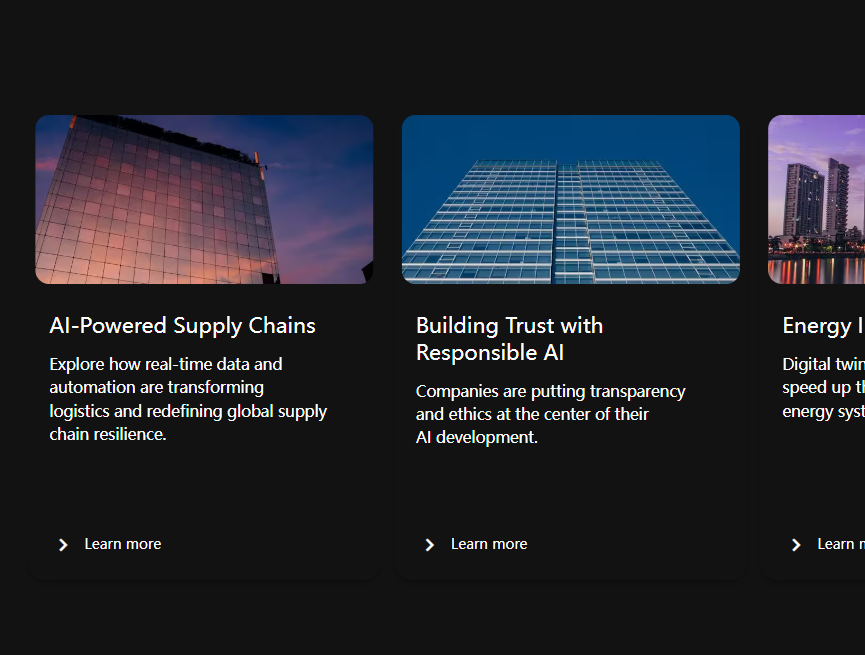Viewport: 865px width, 655px height.
Task: Click description starting 'Explore how real-time data'
Action: click(188, 399)
